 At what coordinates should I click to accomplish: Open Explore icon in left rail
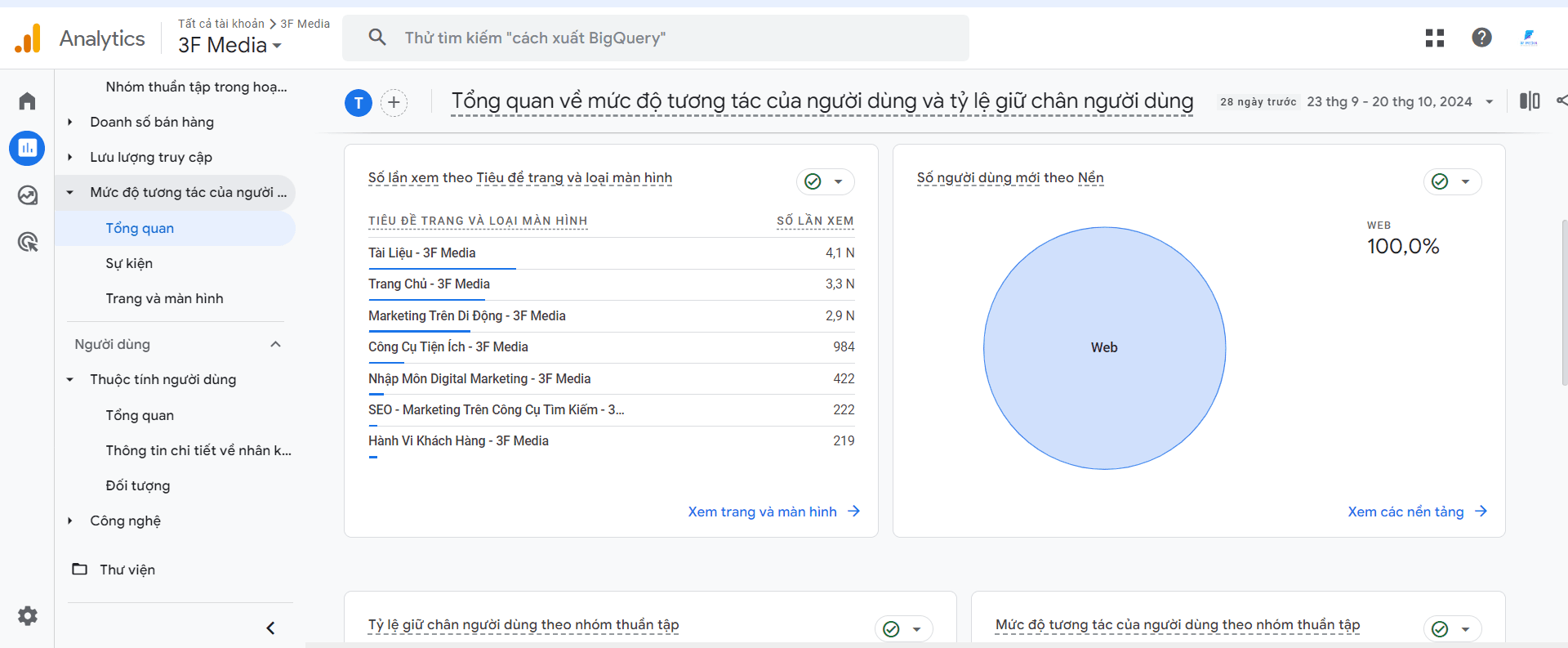[27, 195]
